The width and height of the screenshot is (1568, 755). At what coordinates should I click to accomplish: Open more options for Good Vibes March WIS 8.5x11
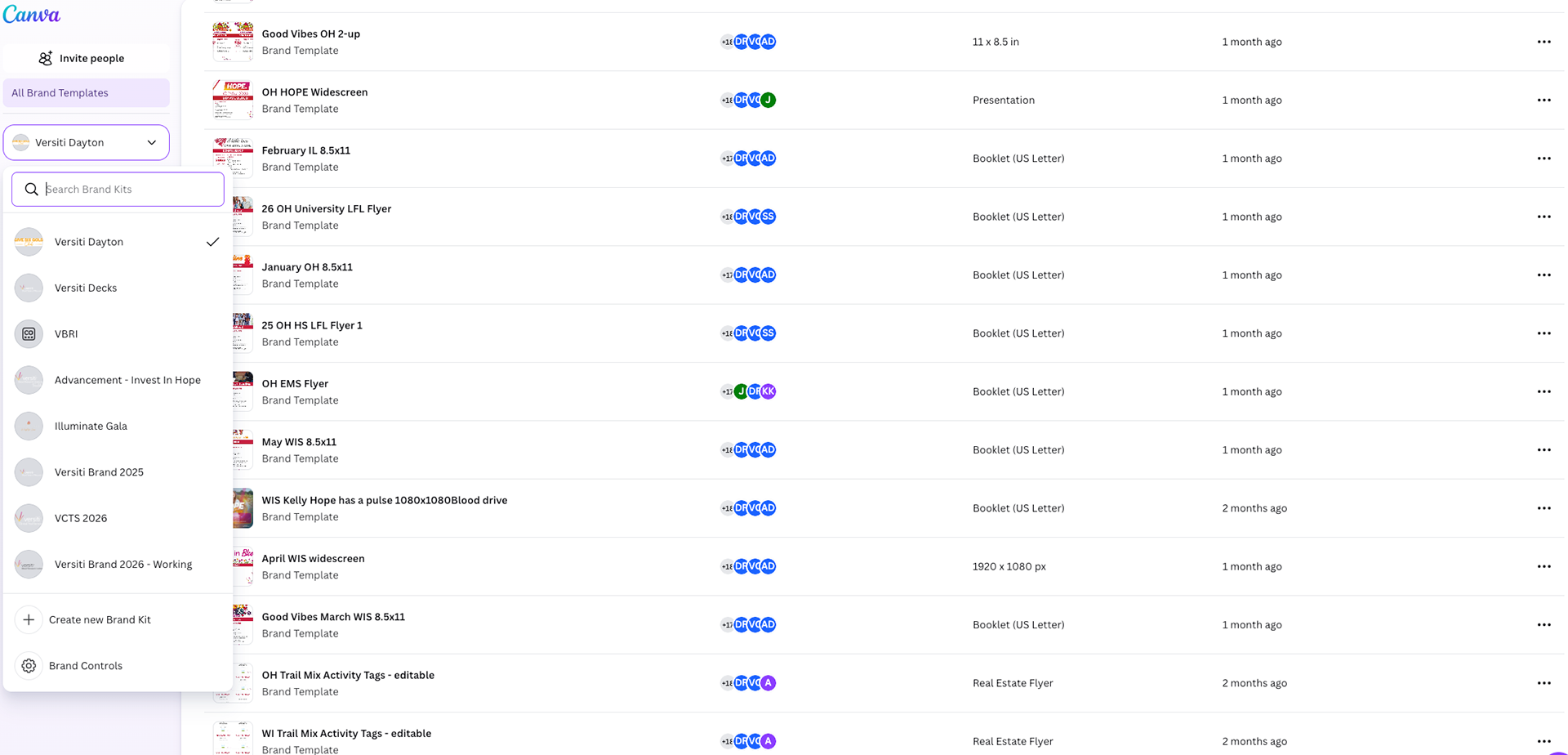tap(1543, 624)
